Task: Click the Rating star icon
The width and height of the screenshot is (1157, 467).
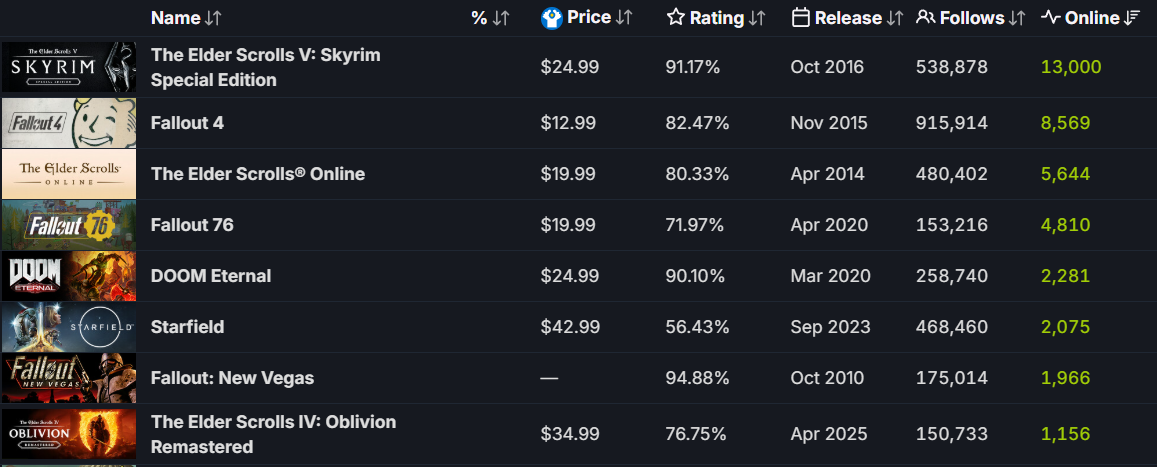Action: (x=676, y=18)
